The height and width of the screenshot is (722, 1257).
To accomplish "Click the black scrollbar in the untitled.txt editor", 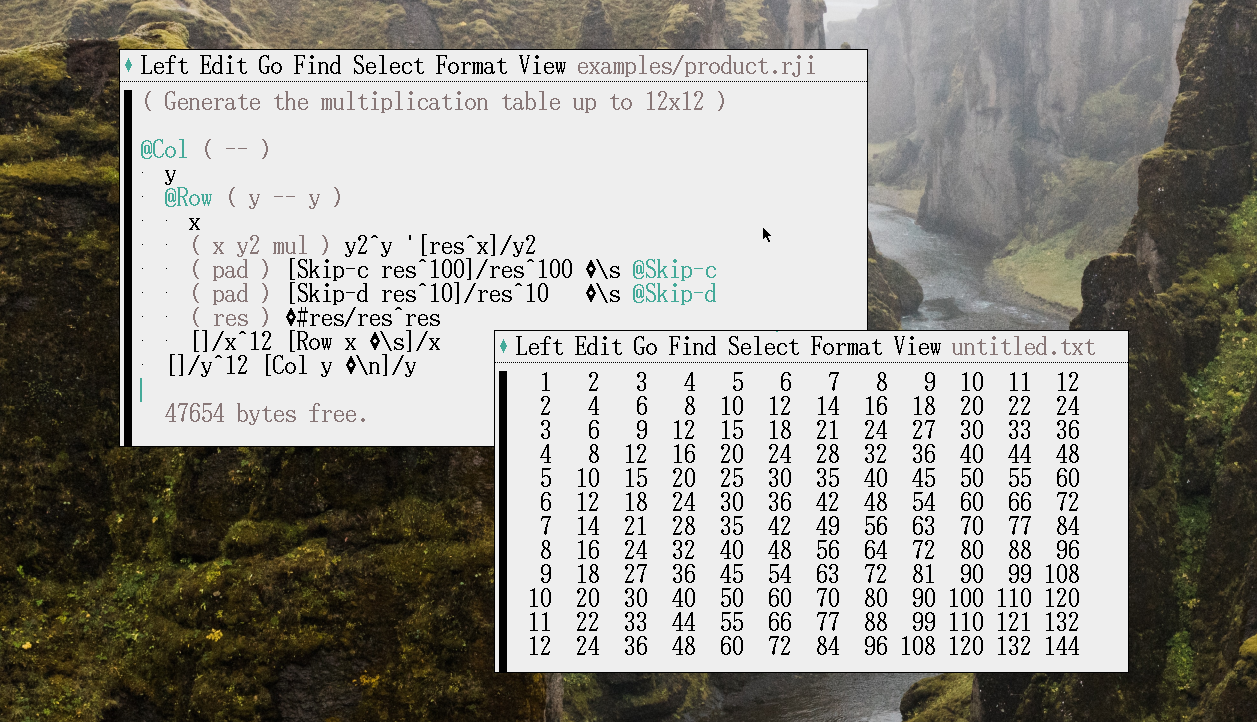I will 502,520.
